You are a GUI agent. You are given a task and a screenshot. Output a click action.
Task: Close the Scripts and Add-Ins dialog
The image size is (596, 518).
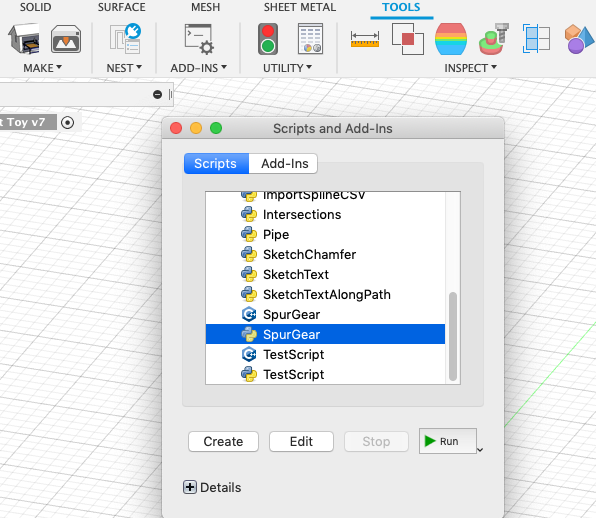point(176,128)
